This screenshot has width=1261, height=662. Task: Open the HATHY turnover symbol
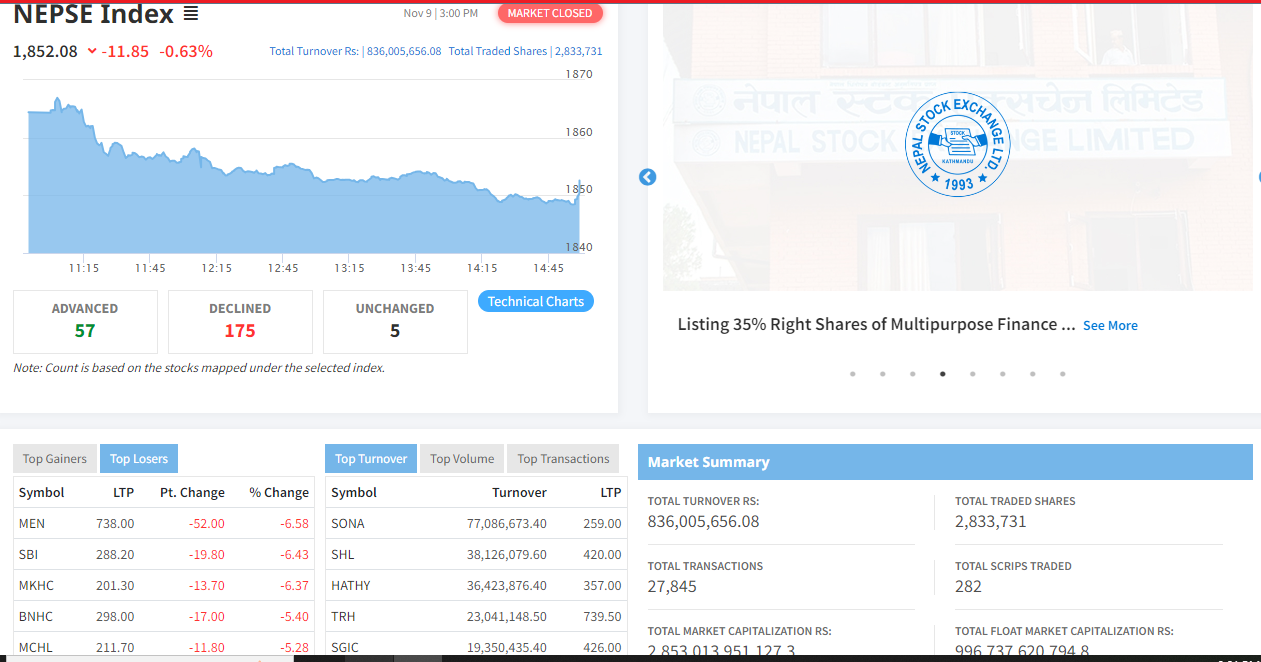(351, 585)
